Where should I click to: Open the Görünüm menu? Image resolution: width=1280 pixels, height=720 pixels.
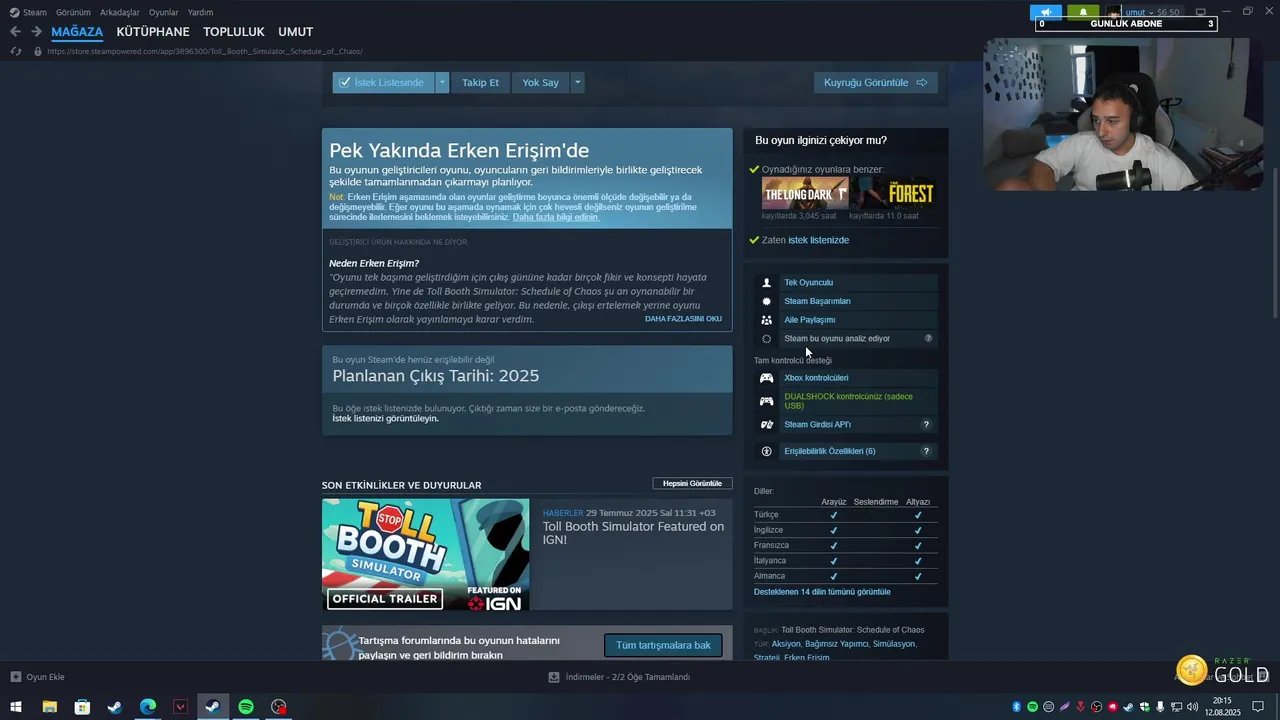click(73, 12)
